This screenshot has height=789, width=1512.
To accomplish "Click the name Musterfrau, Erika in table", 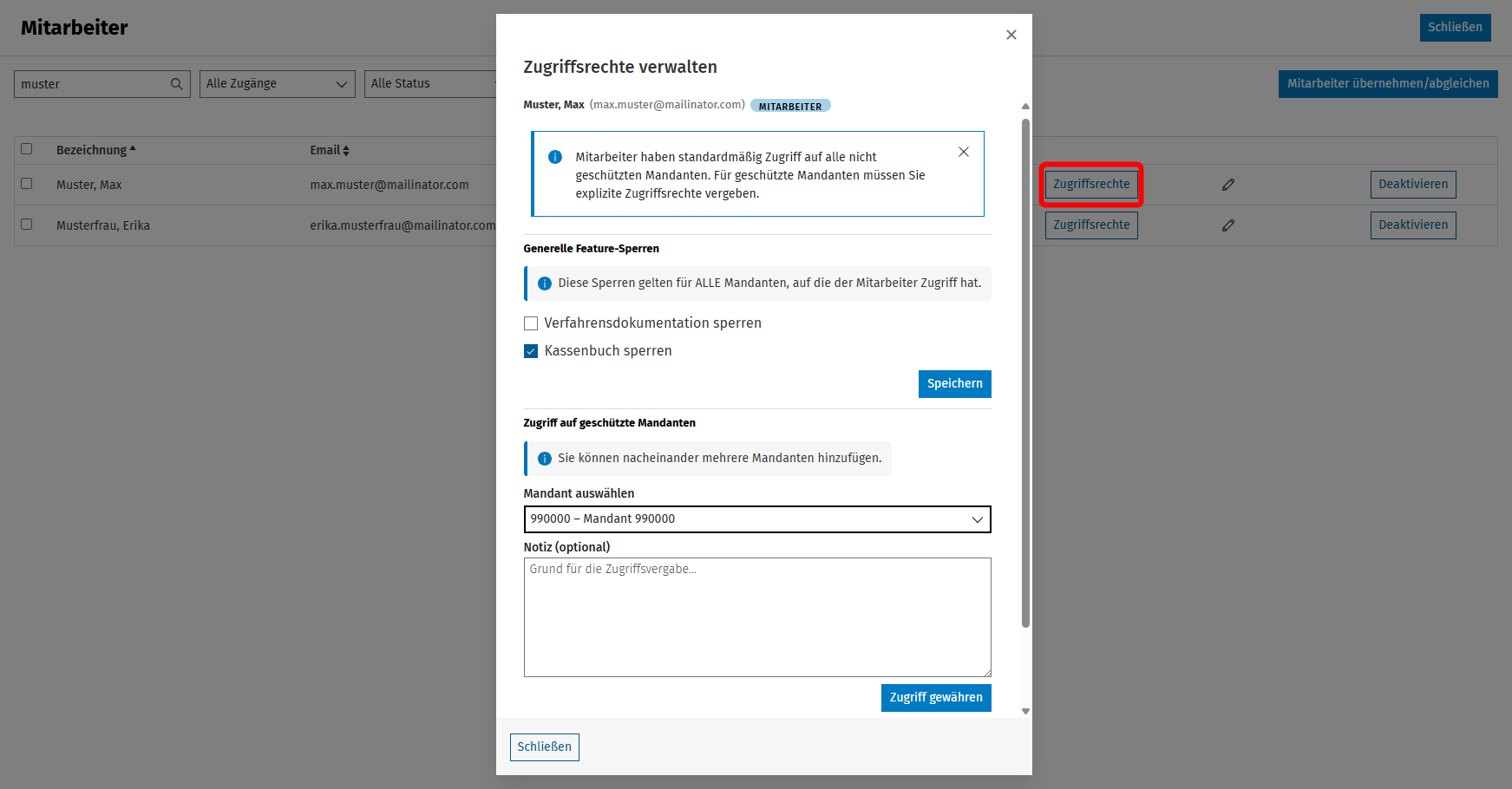I will (103, 225).
